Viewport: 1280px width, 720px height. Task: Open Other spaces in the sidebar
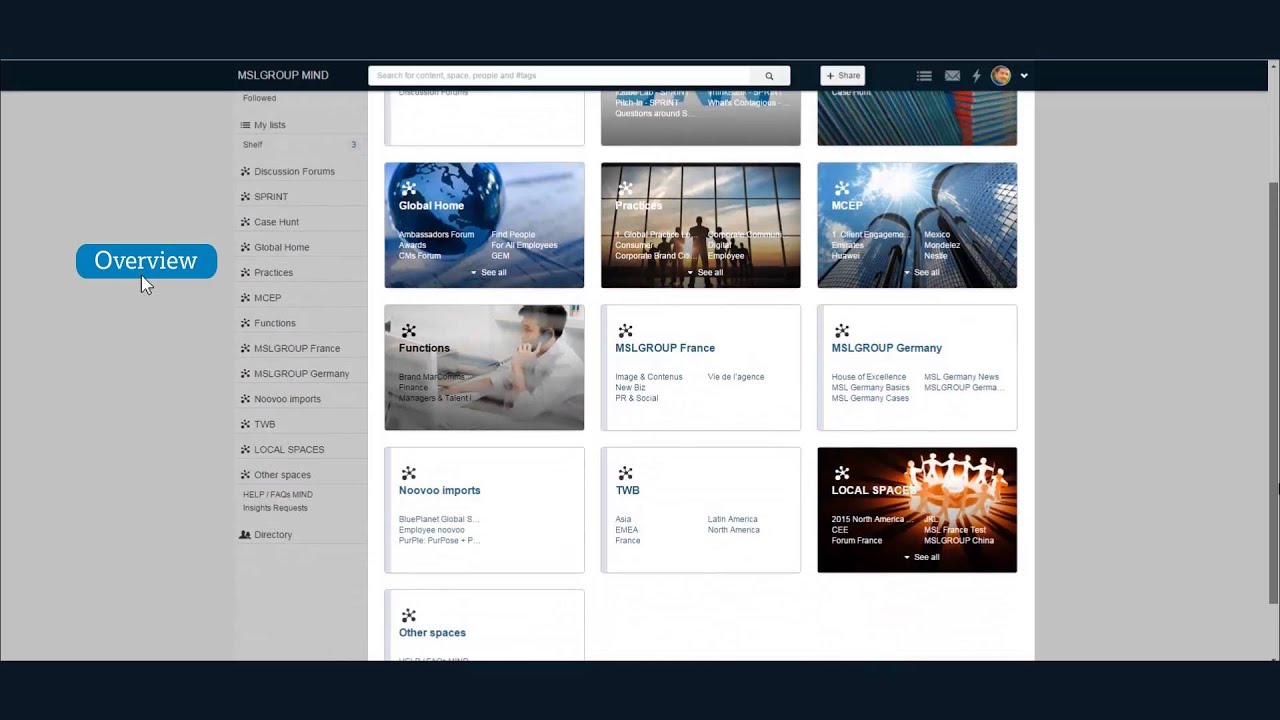click(282, 475)
